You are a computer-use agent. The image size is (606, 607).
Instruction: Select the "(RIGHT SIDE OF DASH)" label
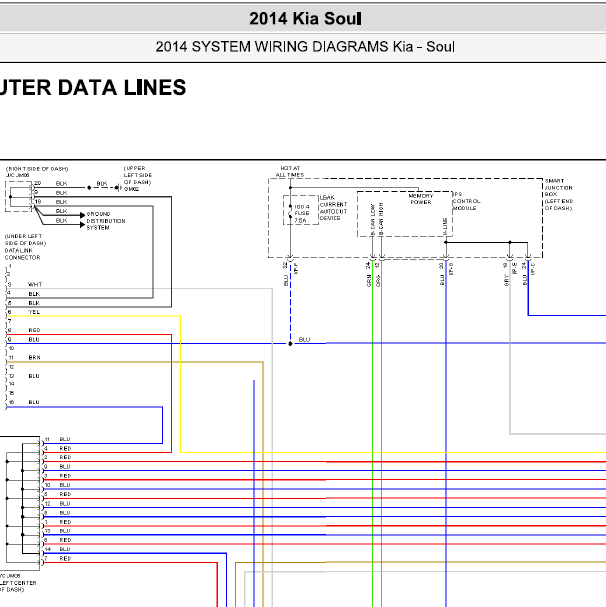coord(37,169)
